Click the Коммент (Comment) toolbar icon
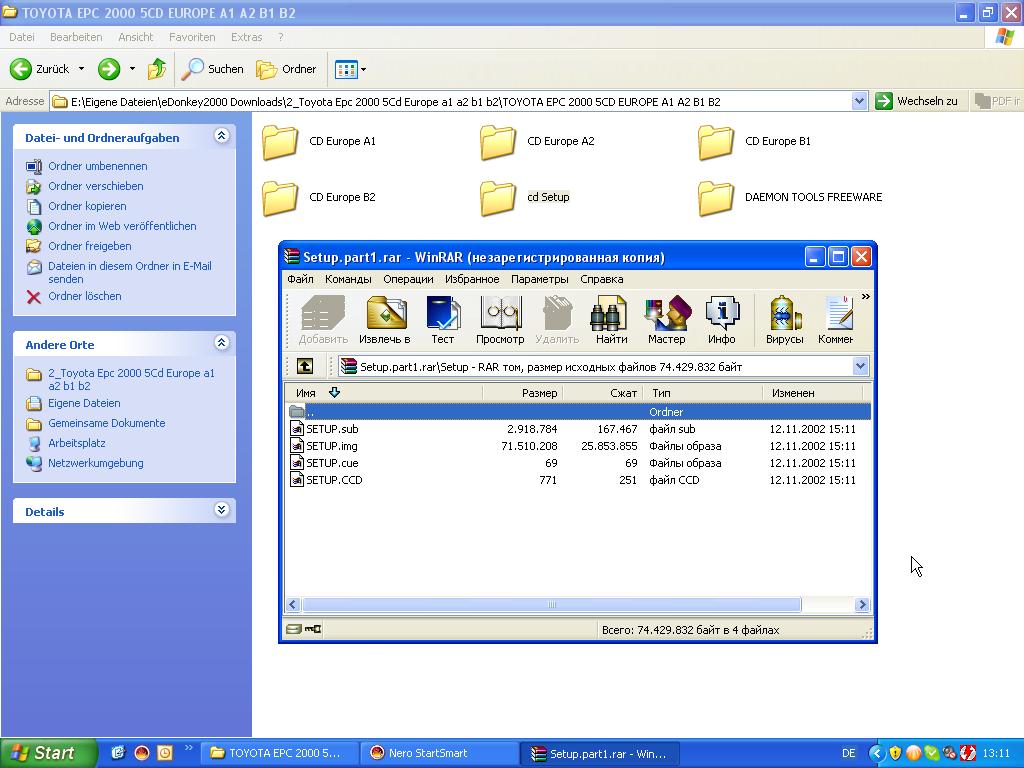Image resolution: width=1024 pixels, height=768 pixels. tap(836, 320)
